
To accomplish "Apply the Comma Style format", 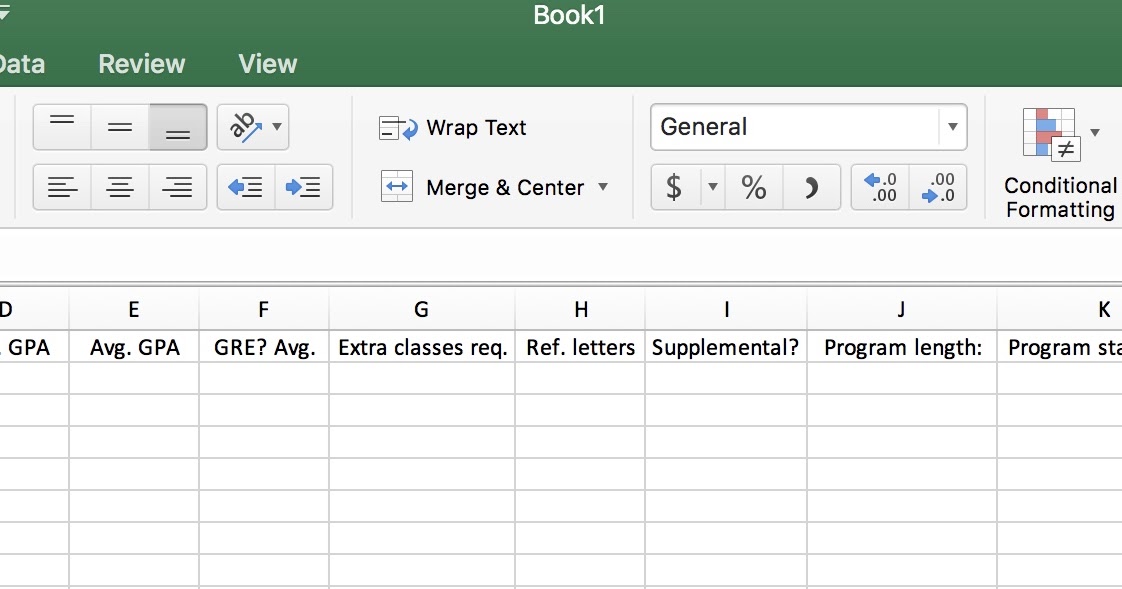I will (812, 187).
